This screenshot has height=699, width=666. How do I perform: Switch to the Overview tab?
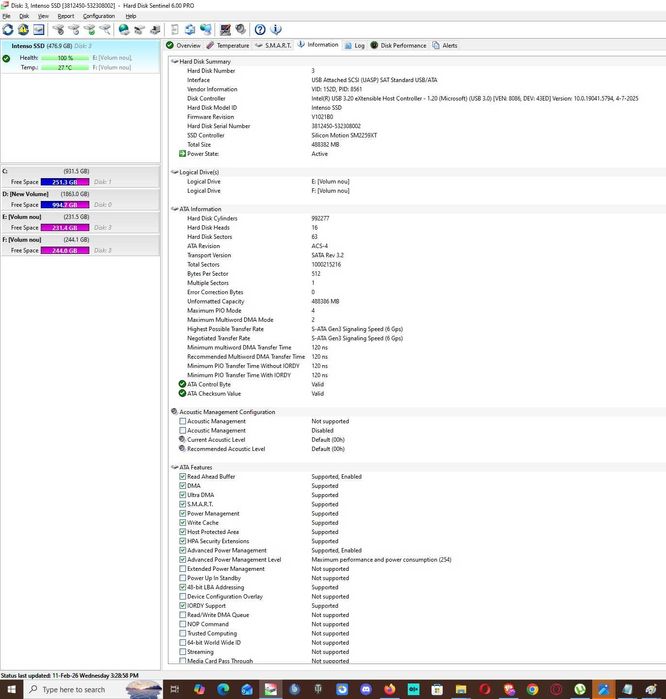[183, 45]
